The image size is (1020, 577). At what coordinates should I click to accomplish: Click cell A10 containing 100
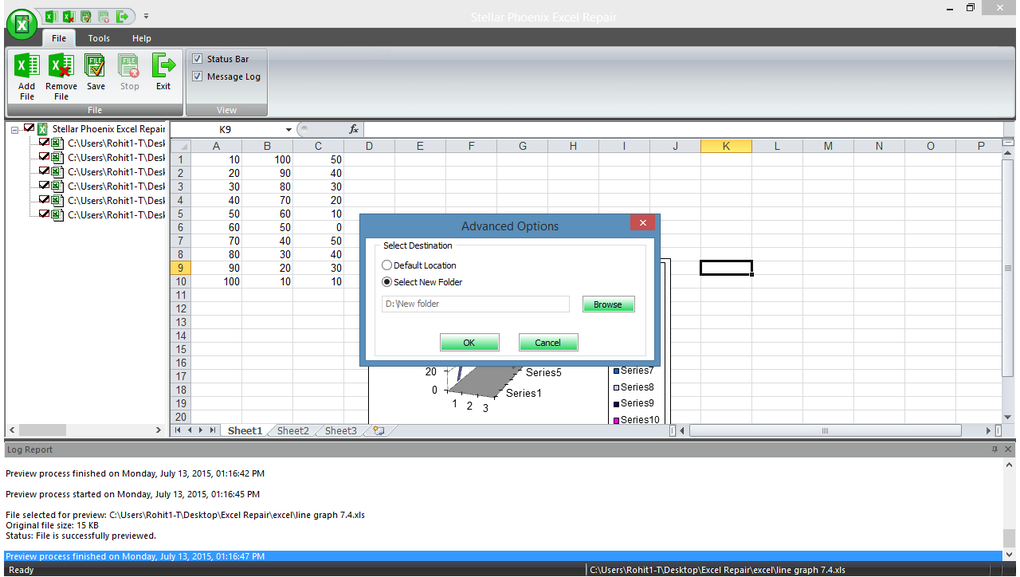click(216, 282)
